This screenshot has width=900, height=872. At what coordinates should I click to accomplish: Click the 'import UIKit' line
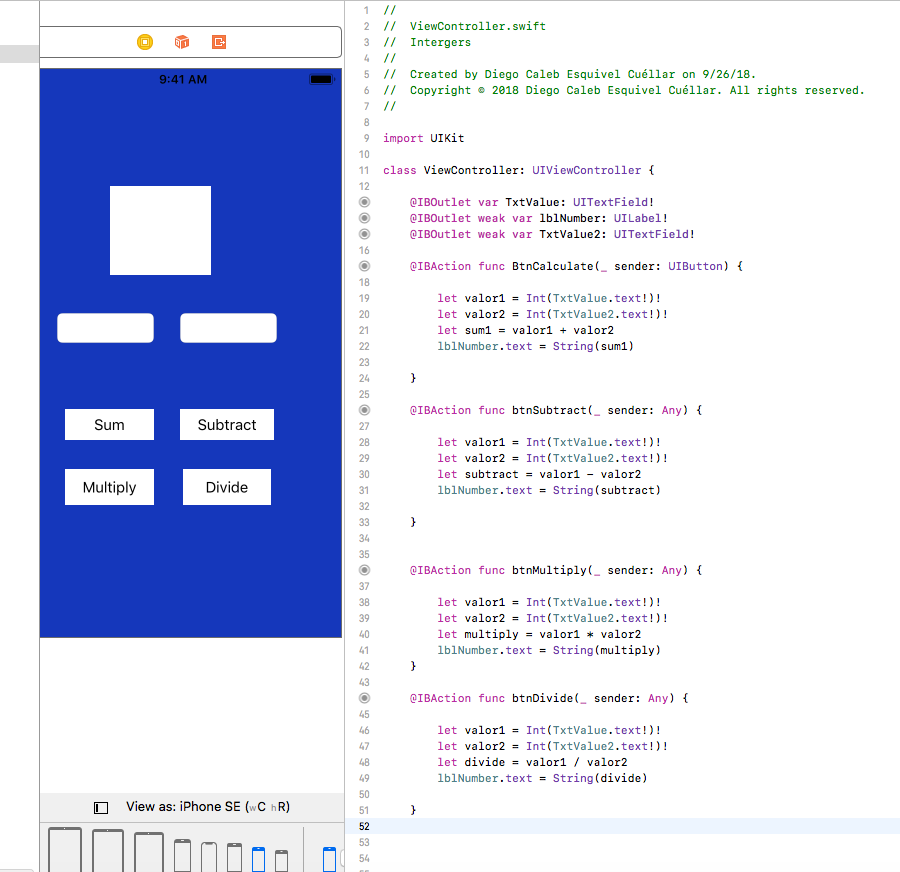424,138
